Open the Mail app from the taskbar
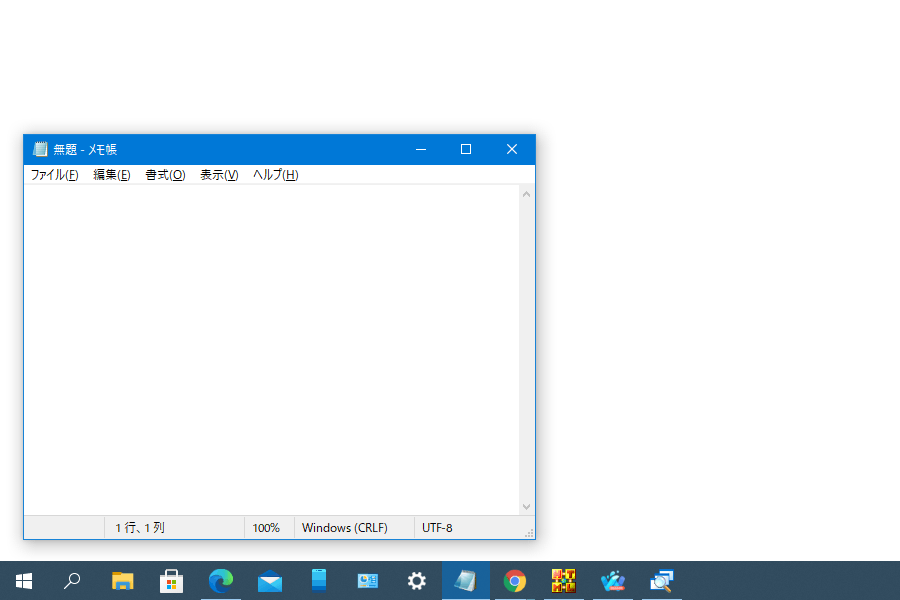The height and width of the screenshot is (600, 900). 270,581
